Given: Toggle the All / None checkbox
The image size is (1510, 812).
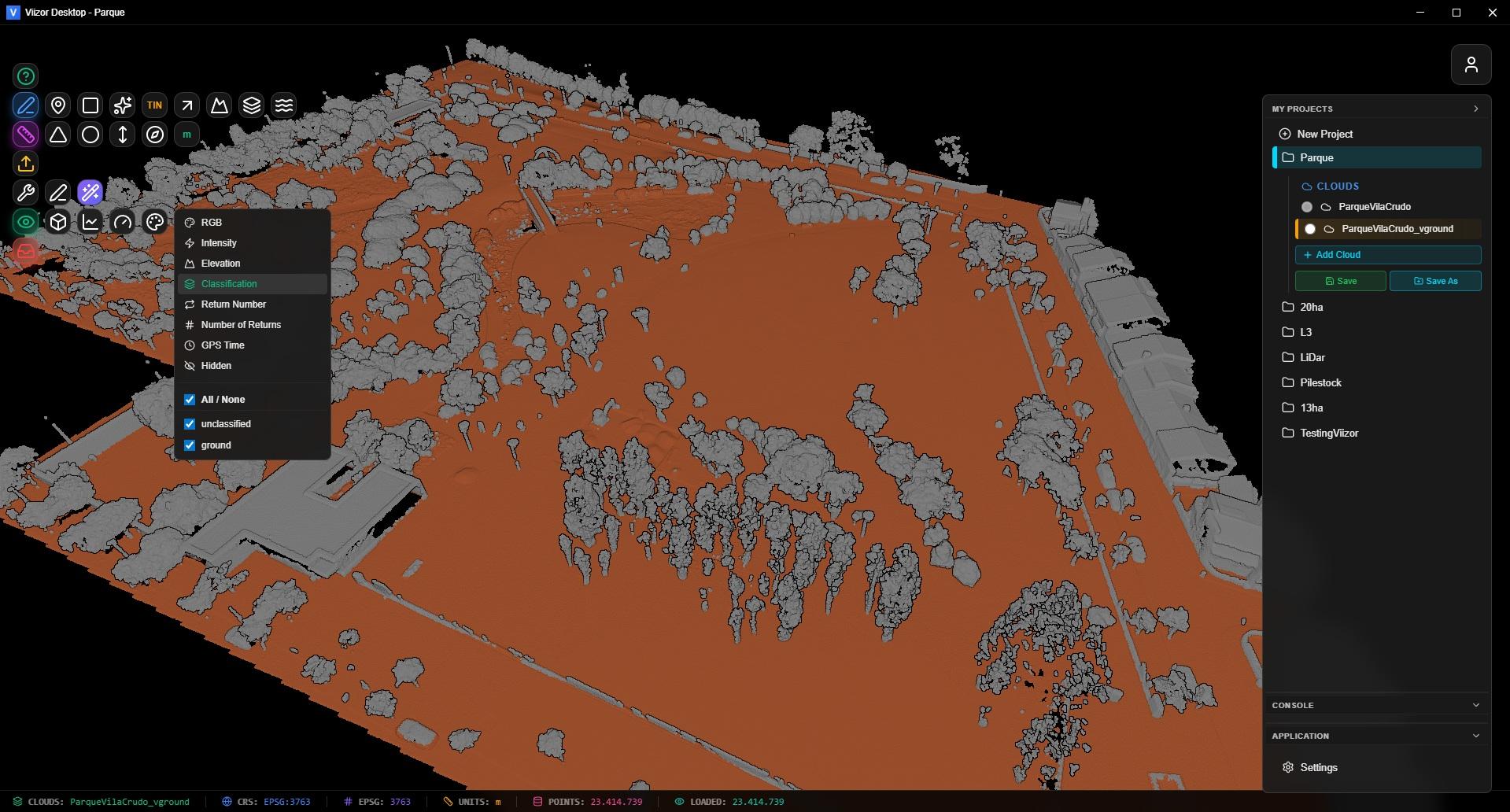Looking at the screenshot, I should (x=190, y=400).
